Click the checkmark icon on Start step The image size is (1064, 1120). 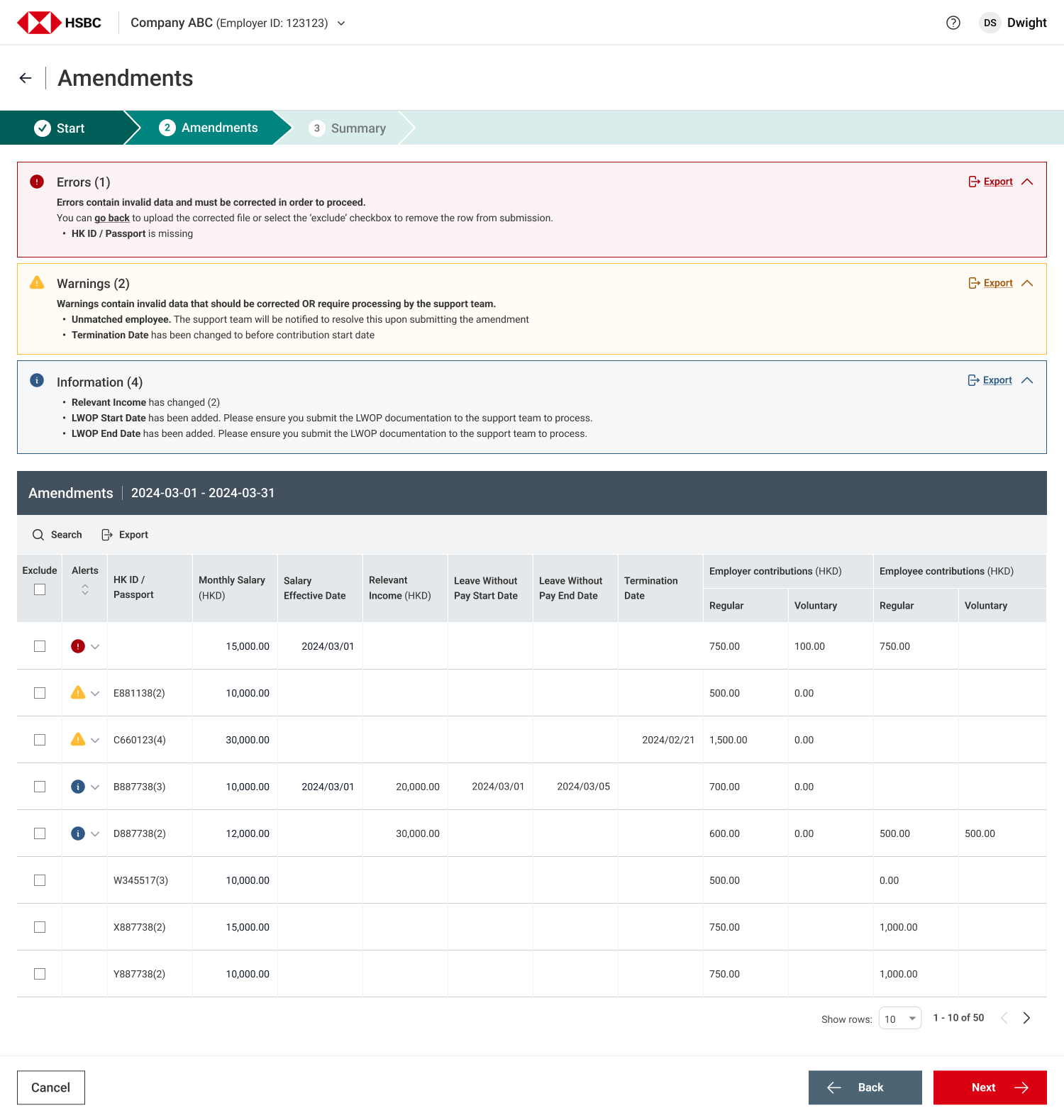point(43,128)
